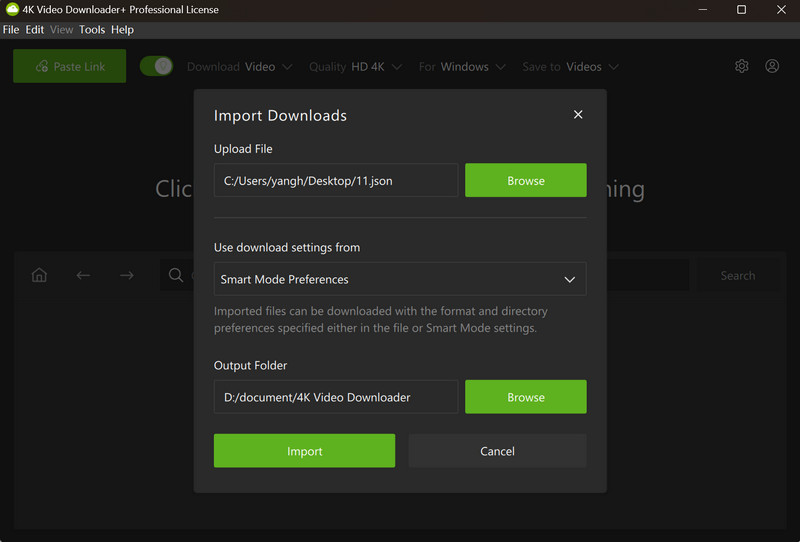Click the 4K Video Downloader app icon

tap(12, 9)
